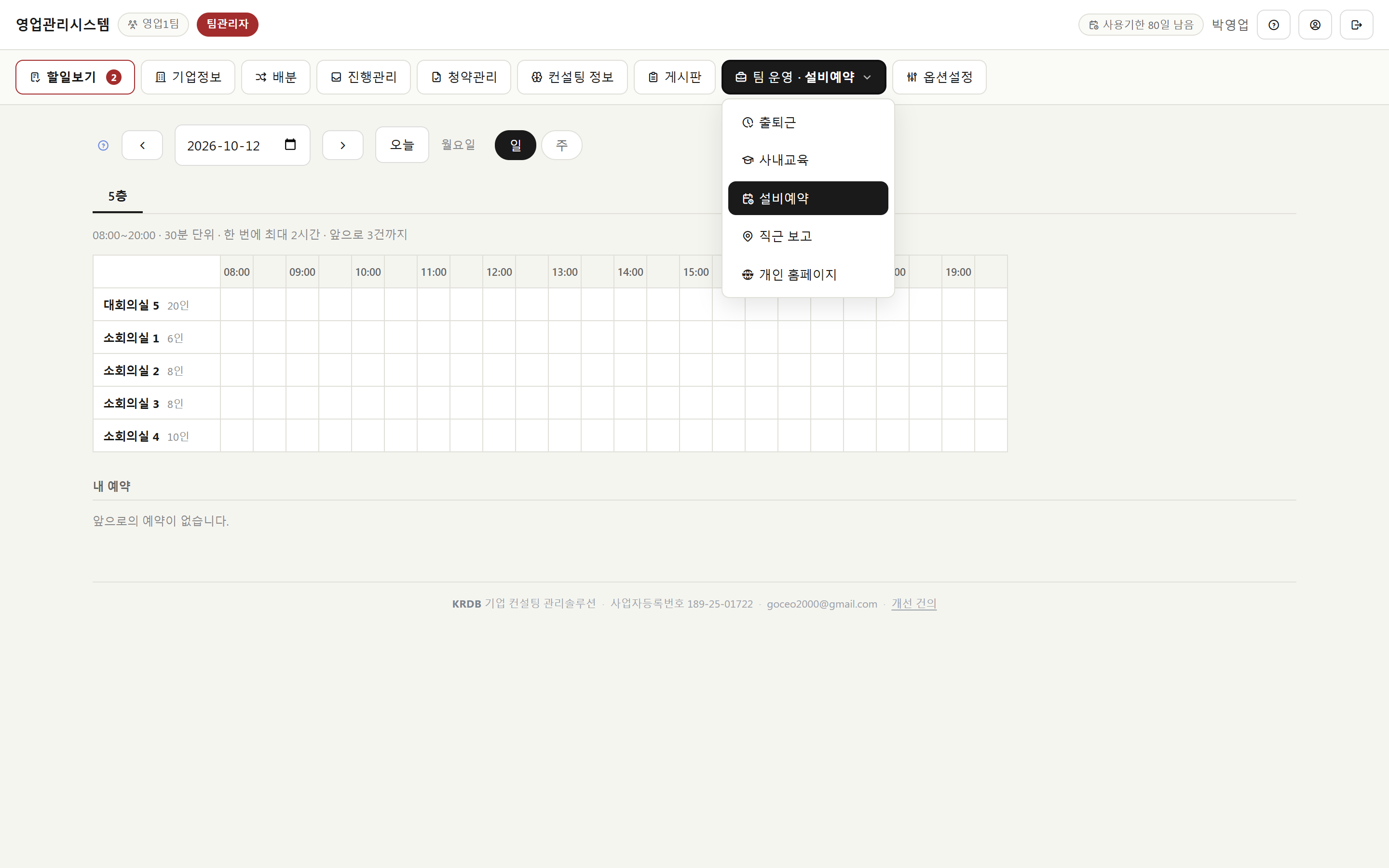Click the 개선 건의 link in footer

click(x=914, y=603)
